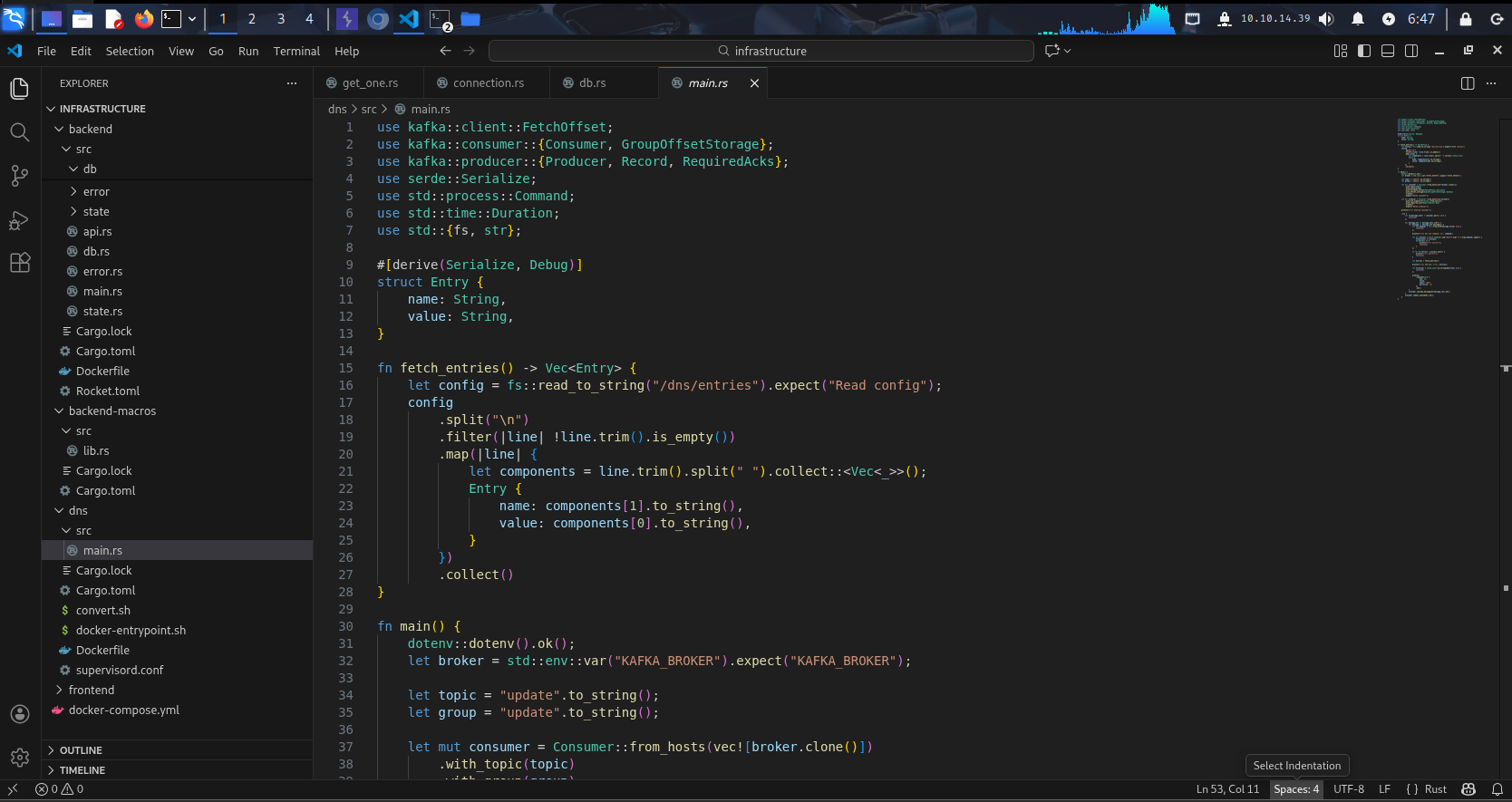This screenshot has width=1512, height=802.
Task: Click the infrastructure command center search box
Action: click(x=761, y=51)
